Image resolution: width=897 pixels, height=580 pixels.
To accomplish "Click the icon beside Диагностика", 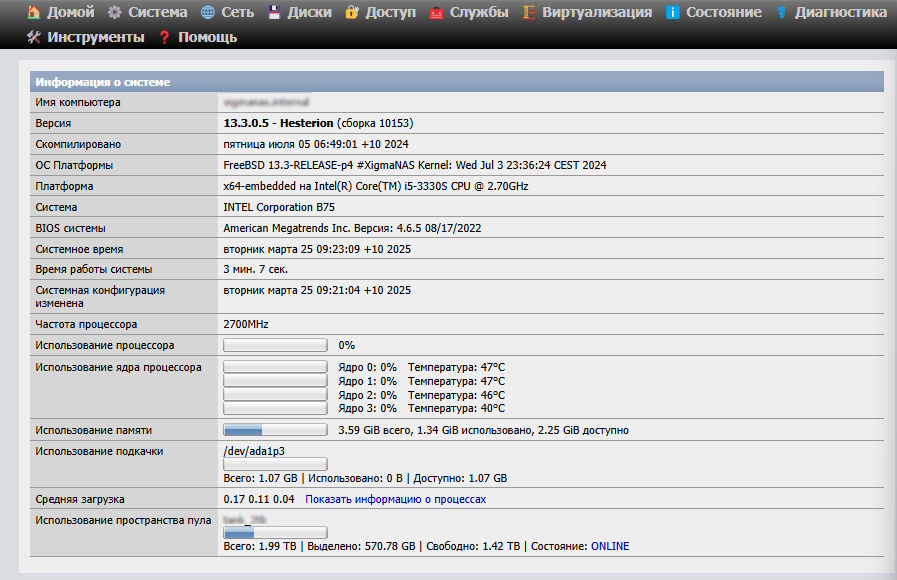I will point(781,12).
